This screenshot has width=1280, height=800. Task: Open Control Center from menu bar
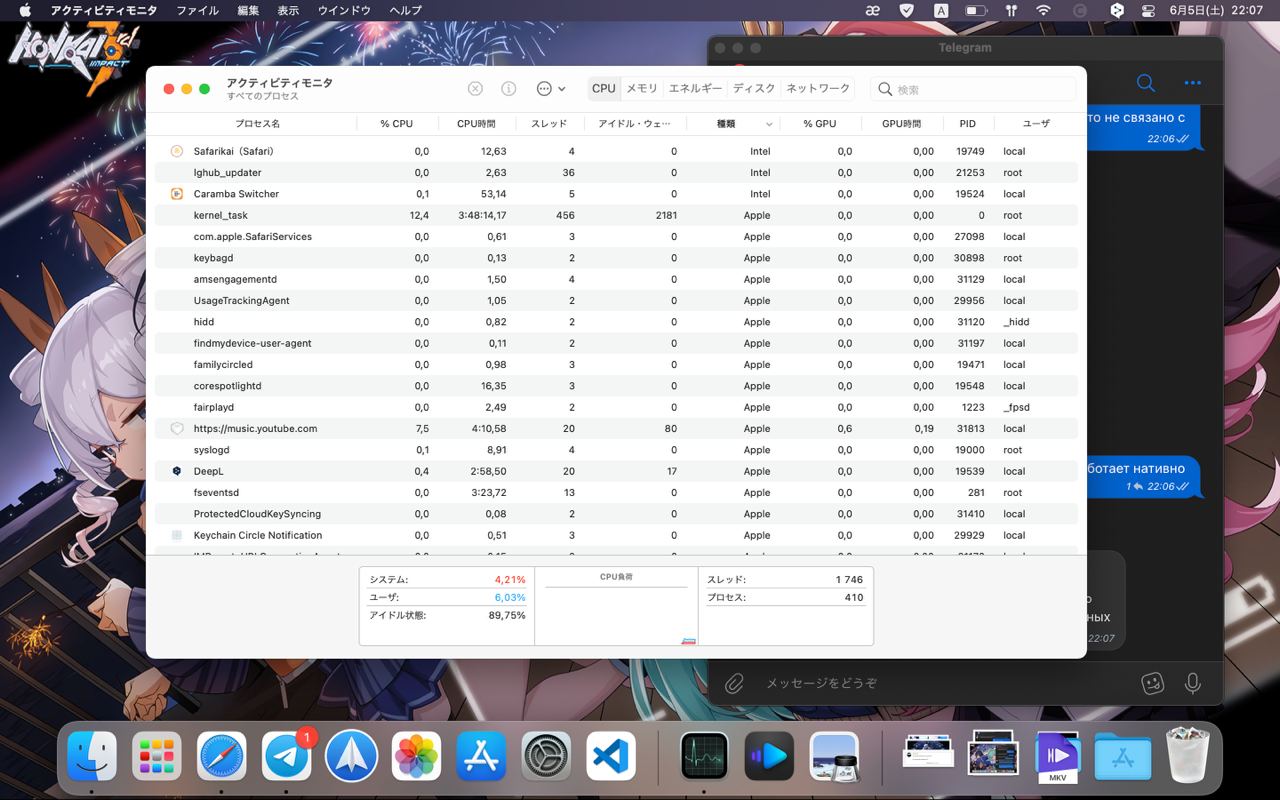[1148, 10]
